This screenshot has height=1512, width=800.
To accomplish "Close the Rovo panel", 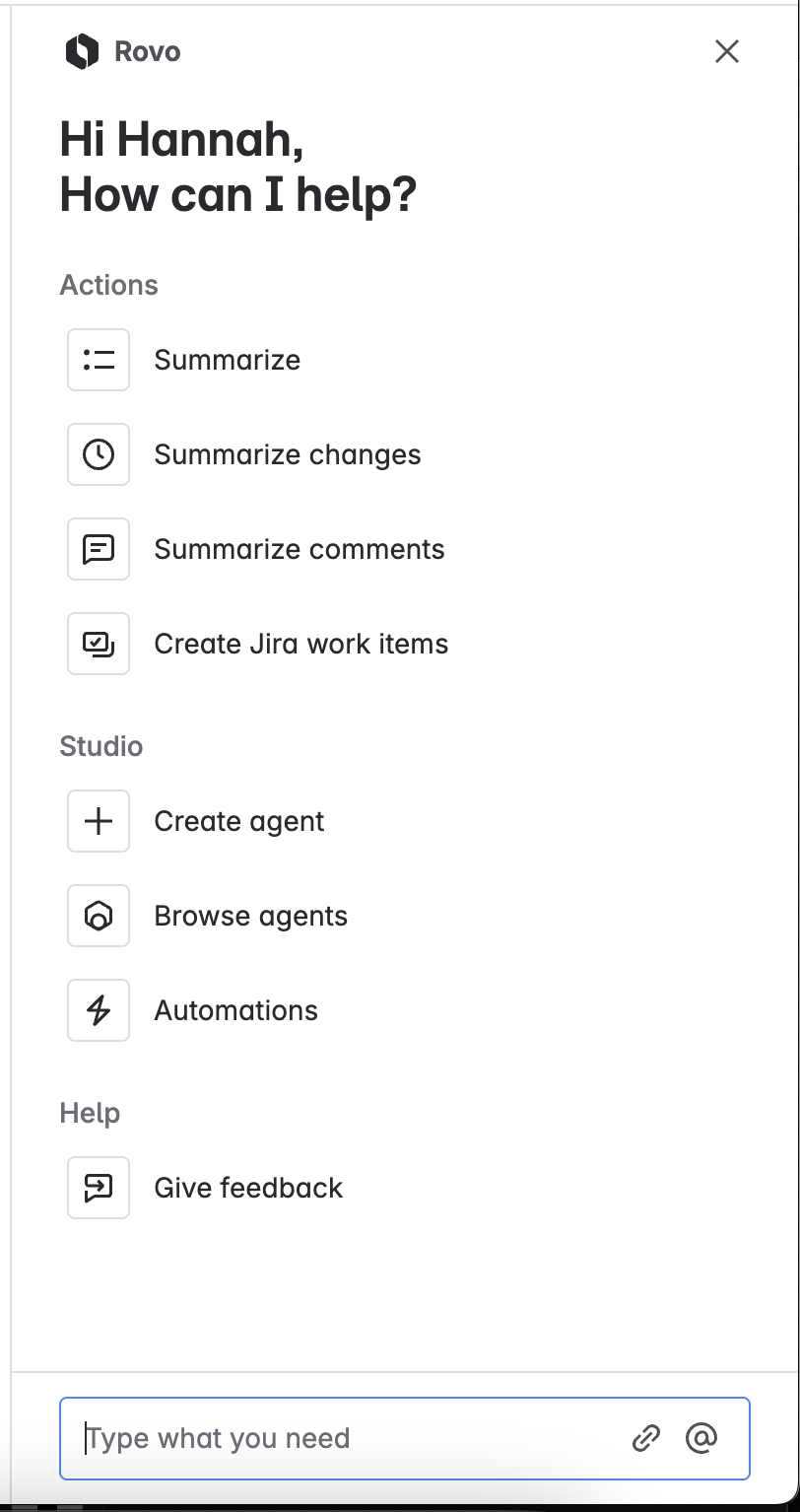I will coord(727,52).
